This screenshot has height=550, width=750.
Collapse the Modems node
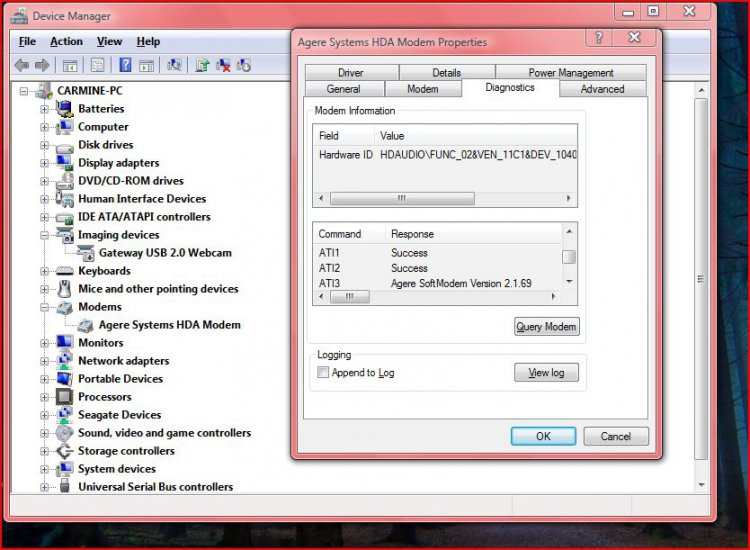point(44,307)
